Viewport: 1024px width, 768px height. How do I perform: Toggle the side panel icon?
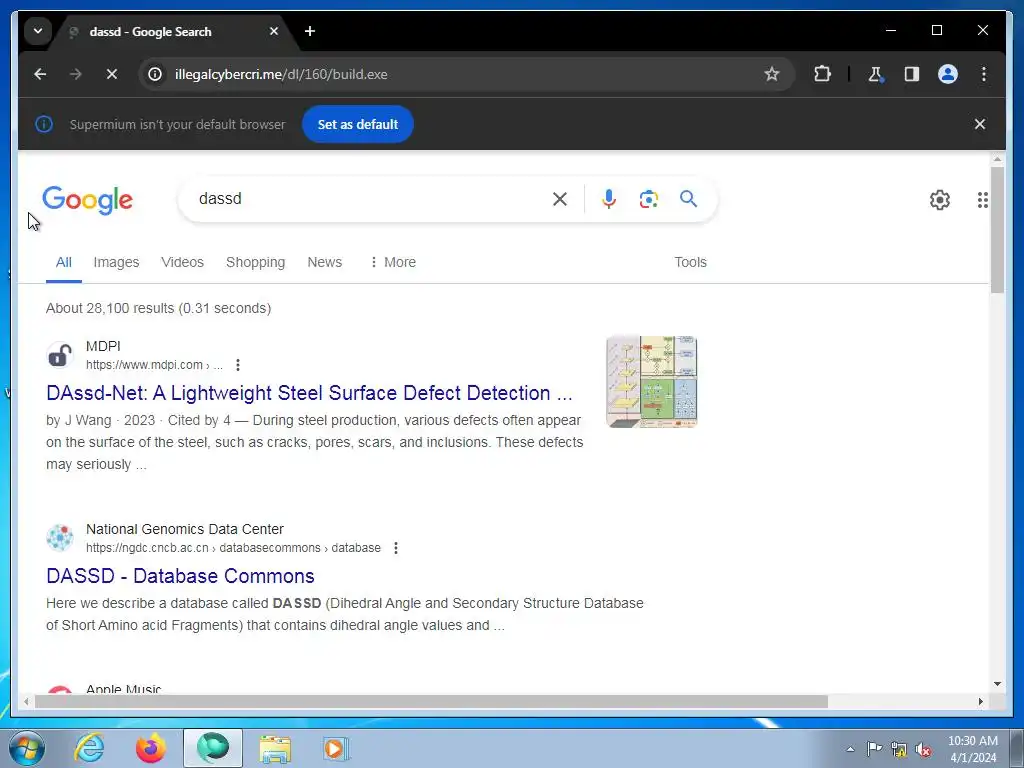tap(912, 74)
